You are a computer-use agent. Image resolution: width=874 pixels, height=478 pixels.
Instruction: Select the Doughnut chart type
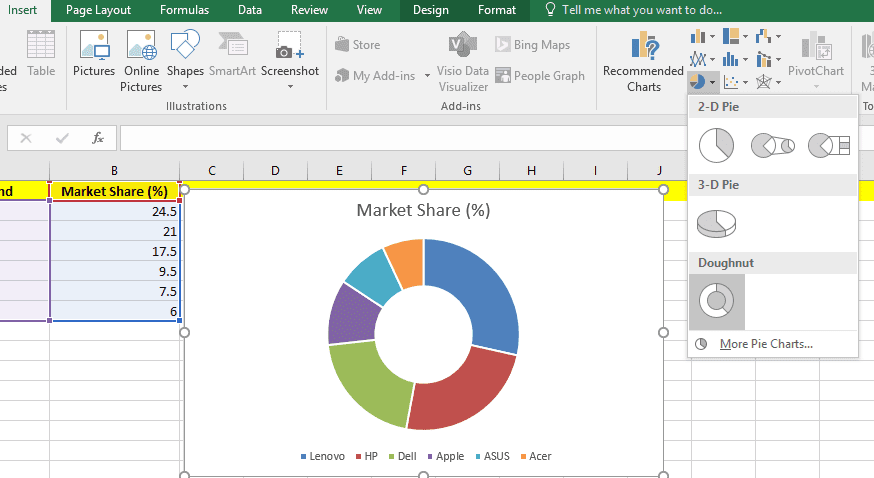point(716,301)
